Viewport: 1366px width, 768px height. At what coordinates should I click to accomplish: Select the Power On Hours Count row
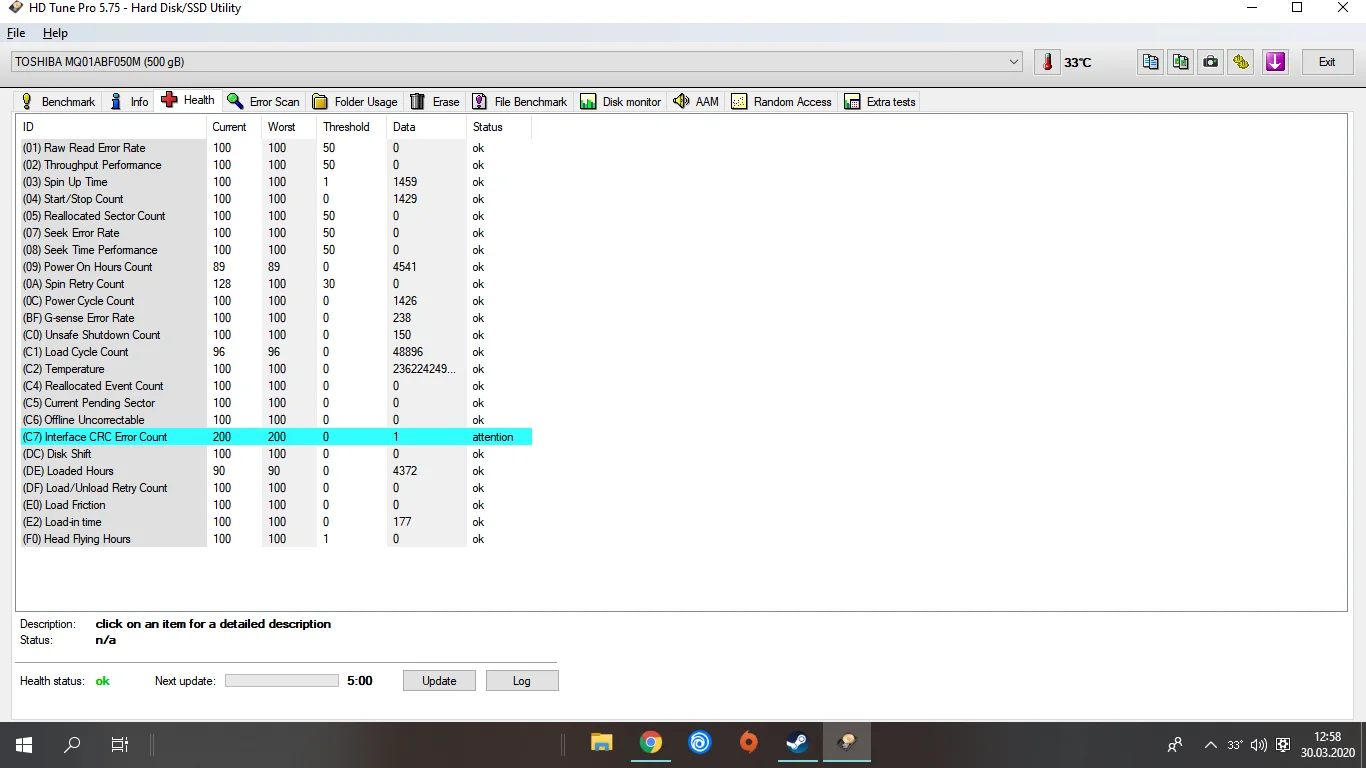pyautogui.click(x=276, y=267)
